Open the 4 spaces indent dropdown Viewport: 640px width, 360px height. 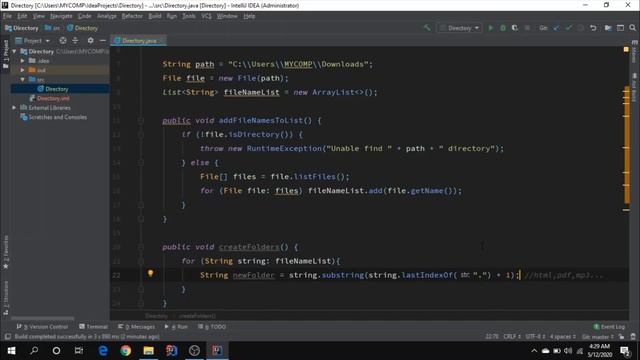click(x=562, y=337)
